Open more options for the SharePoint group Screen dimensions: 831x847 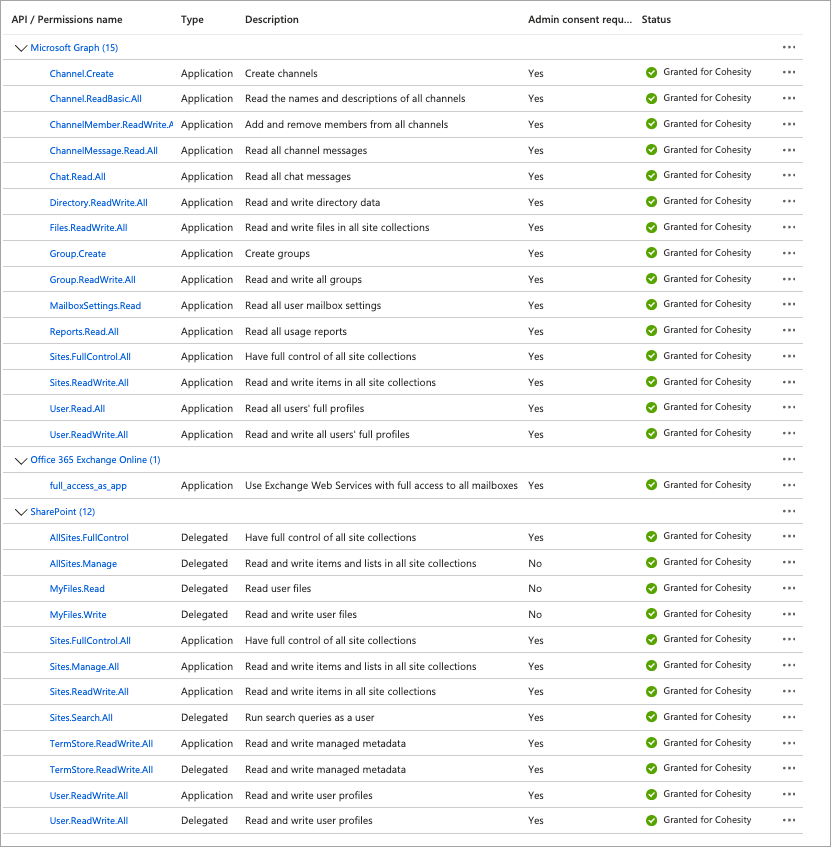[x=789, y=511]
